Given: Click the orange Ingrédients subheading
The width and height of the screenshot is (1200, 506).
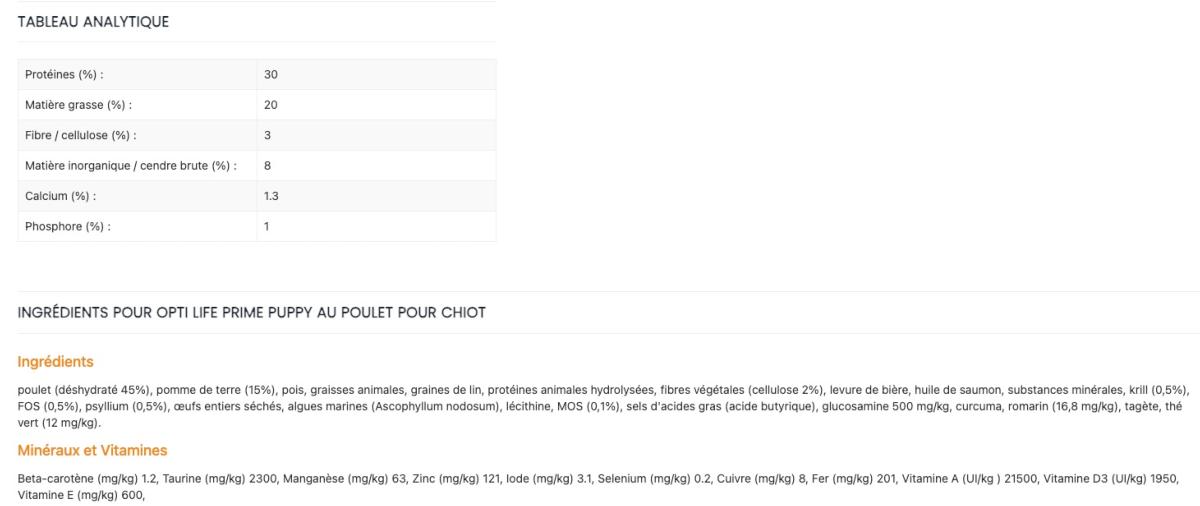Looking at the screenshot, I should click(x=56, y=362).
